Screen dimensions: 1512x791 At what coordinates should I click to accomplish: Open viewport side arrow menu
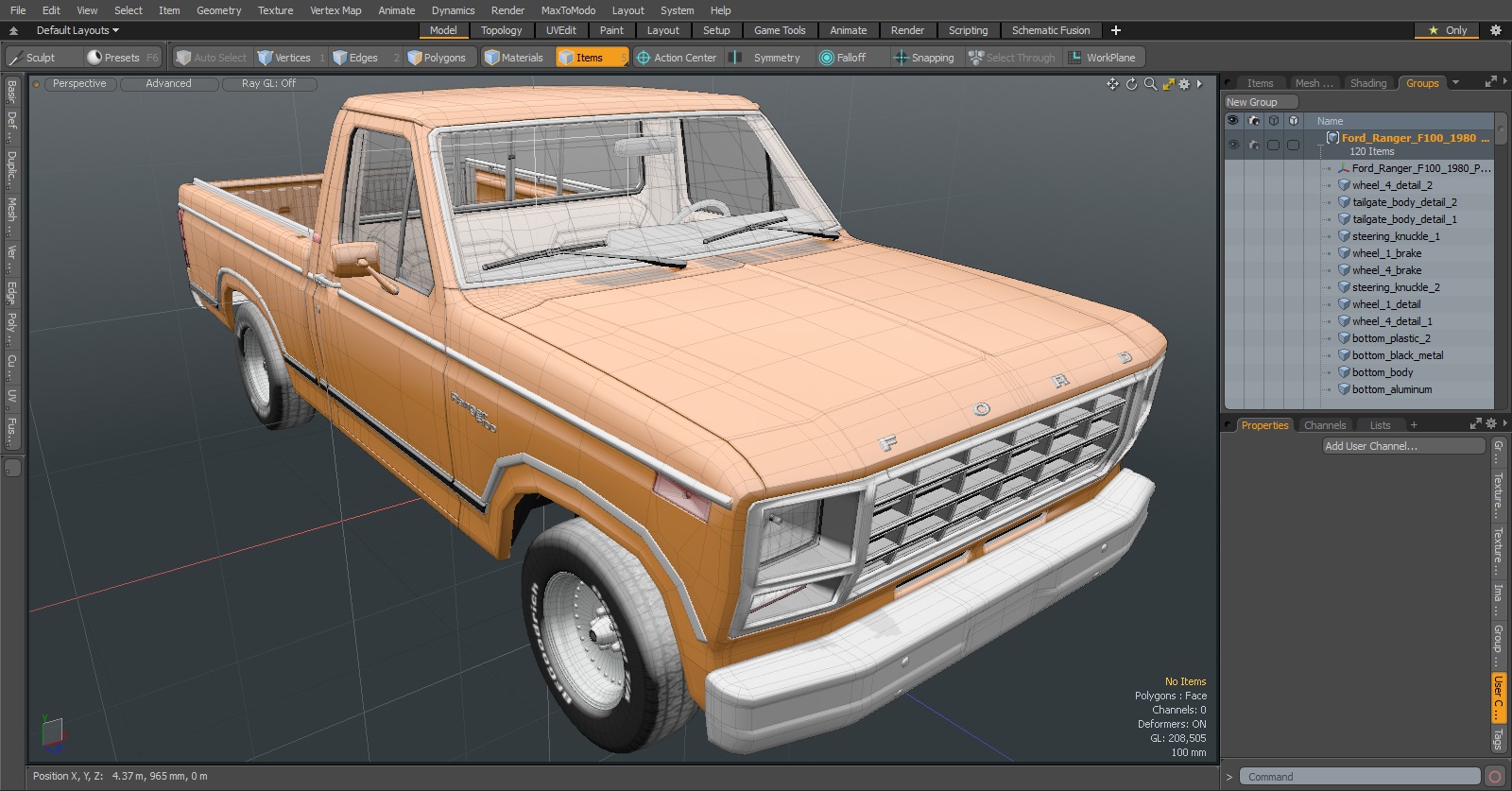pyautogui.click(x=1199, y=84)
